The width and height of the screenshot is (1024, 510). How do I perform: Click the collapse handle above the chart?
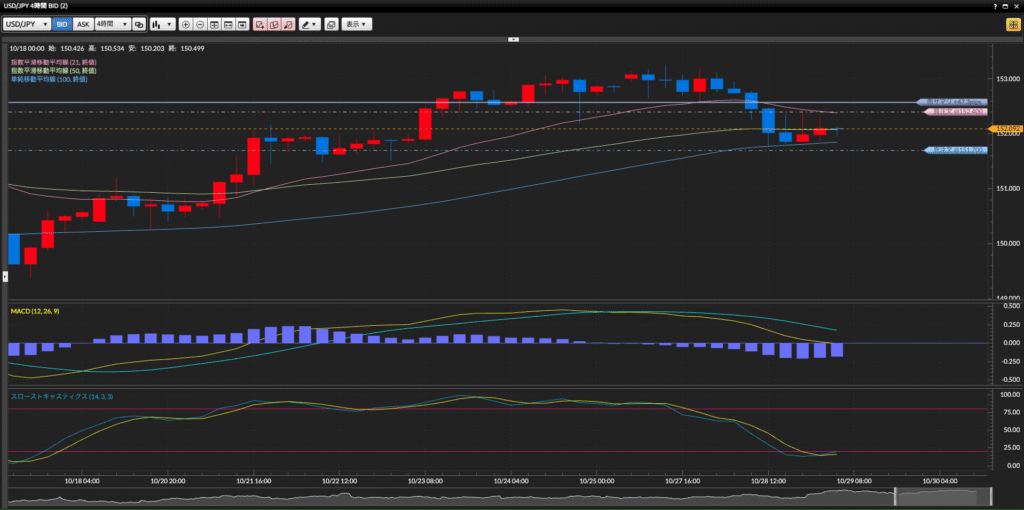click(512, 39)
